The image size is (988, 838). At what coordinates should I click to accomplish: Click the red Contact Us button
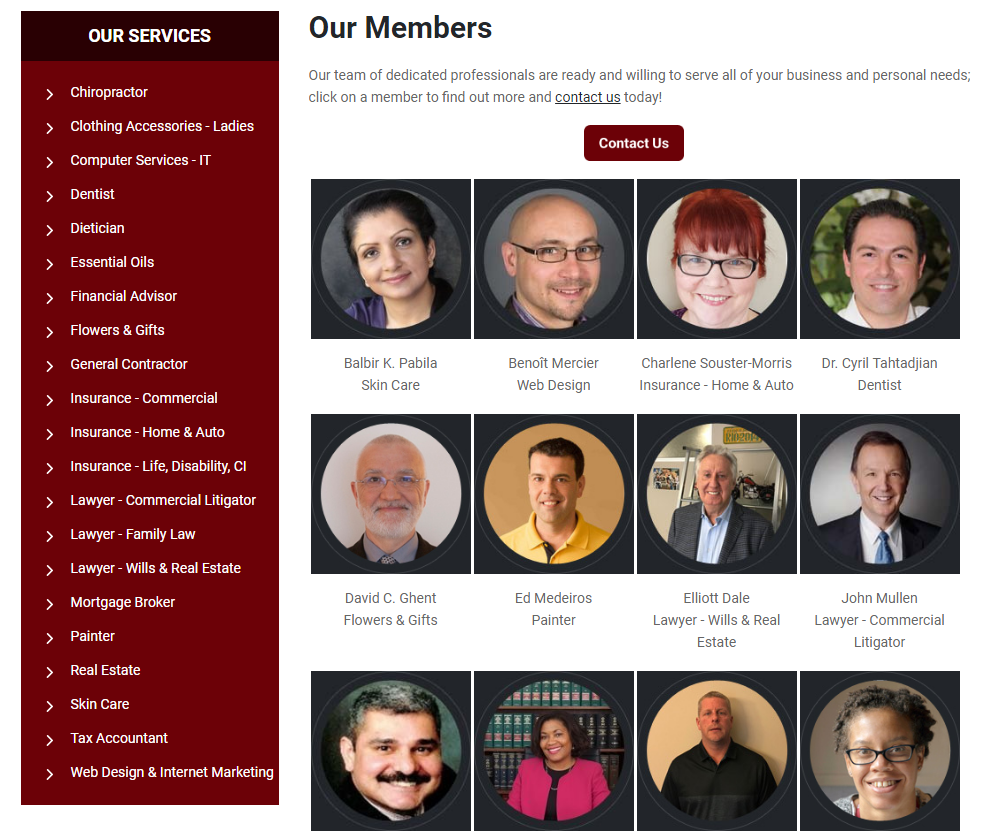[x=633, y=143]
